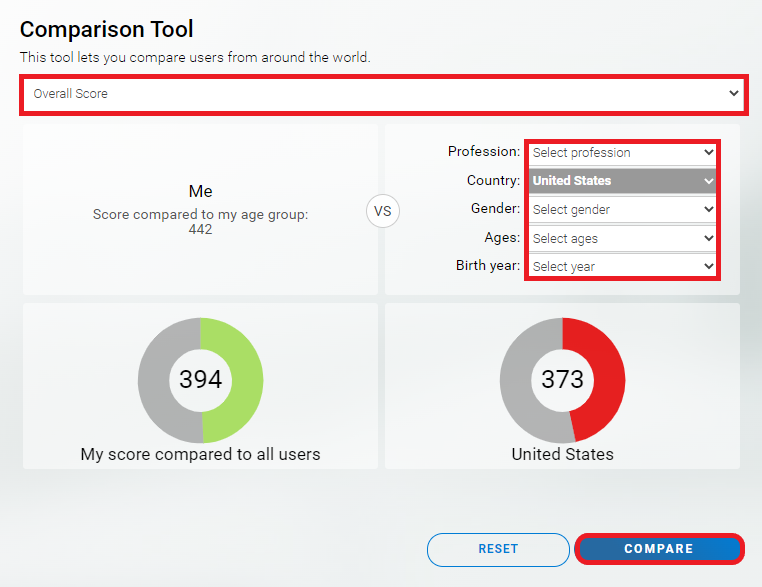Click the "Me" label in left panel
The height and width of the screenshot is (587, 762).
point(200,191)
